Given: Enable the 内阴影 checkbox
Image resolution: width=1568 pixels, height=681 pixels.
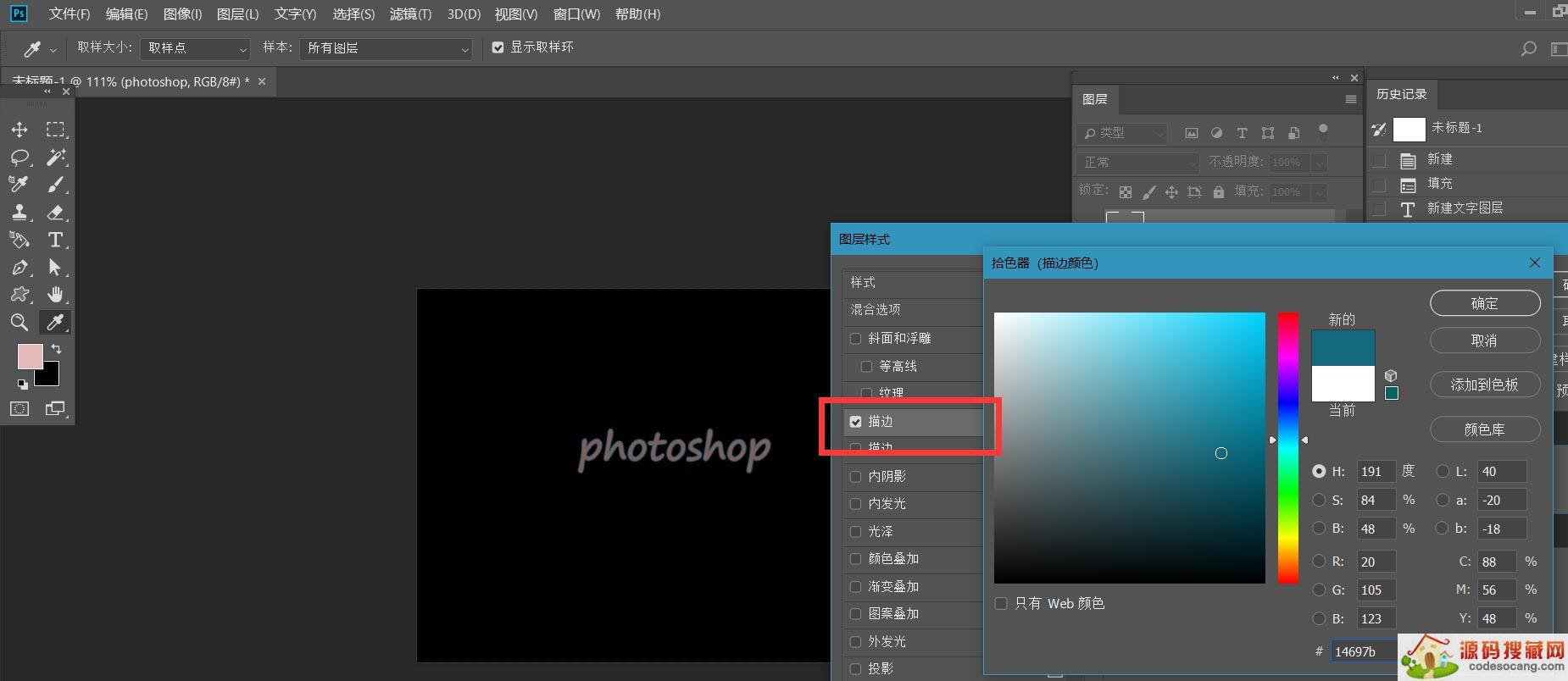Looking at the screenshot, I should [x=856, y=477].
